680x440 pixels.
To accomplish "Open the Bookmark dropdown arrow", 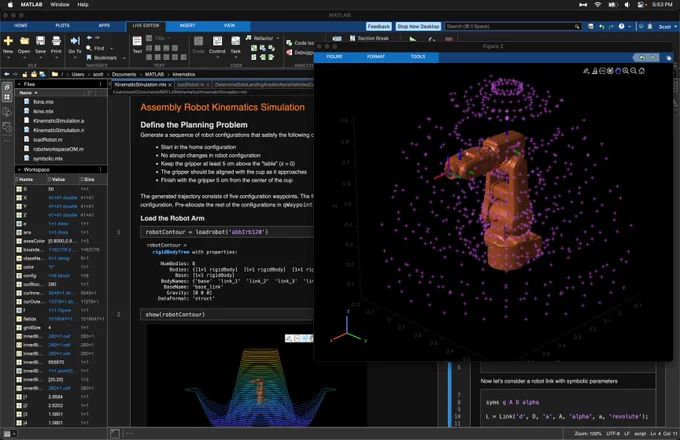I will click(124, 58).
